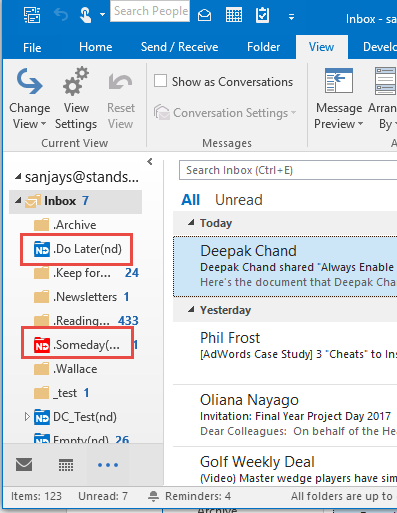Open Touch/Mouse mode dropdown arrow
Image resolution: width=397 pixels, height=513 pixels.
[x=102, y=15]
